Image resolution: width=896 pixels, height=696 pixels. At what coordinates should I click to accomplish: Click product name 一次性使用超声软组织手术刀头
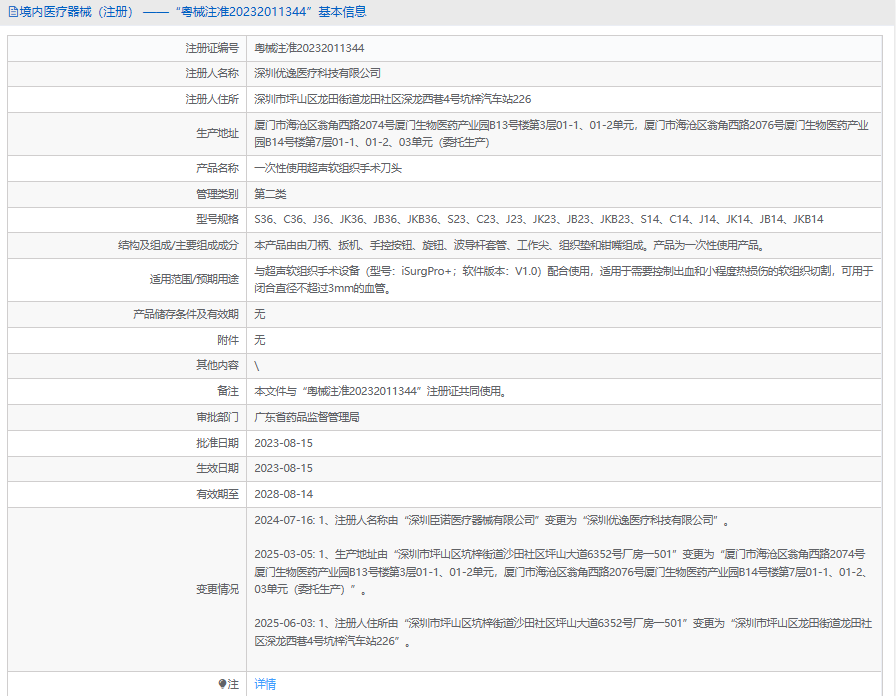click(328, 168)
